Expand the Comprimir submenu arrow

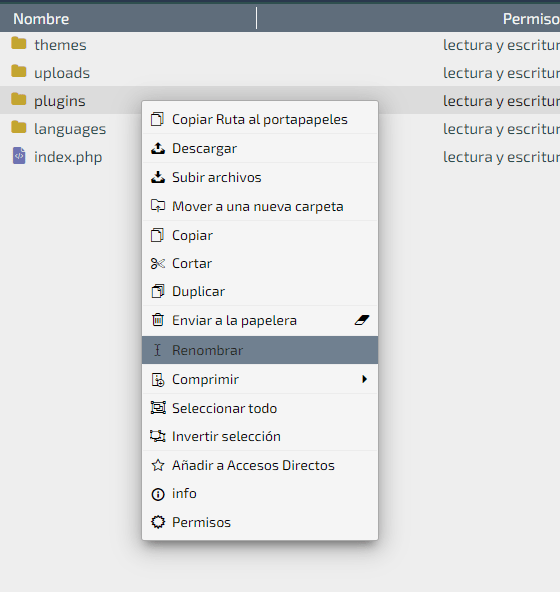[x=364, y=379]
